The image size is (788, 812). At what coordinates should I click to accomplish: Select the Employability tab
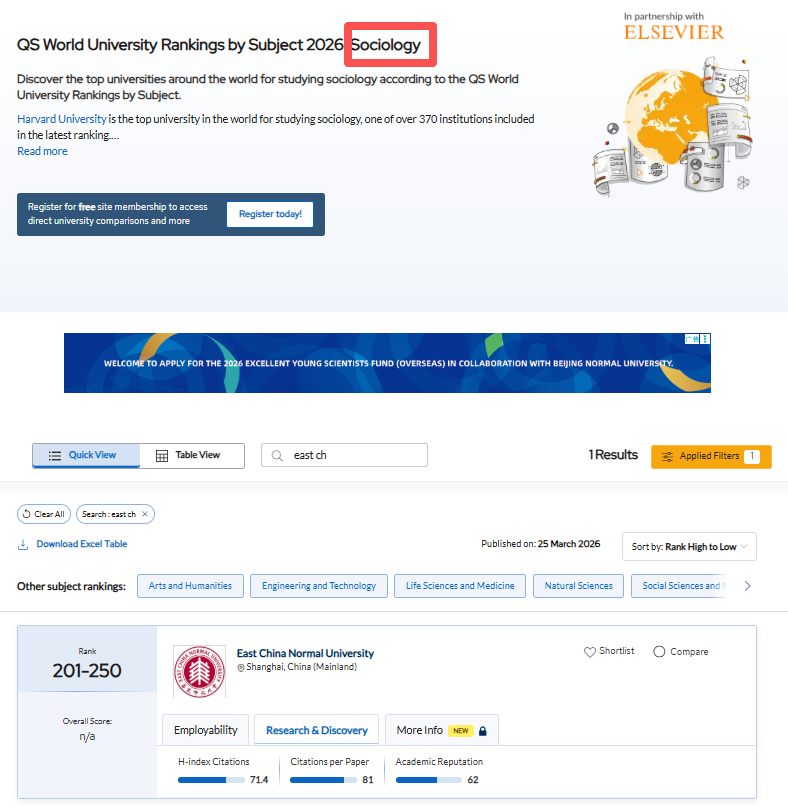[x=206, y=730]
